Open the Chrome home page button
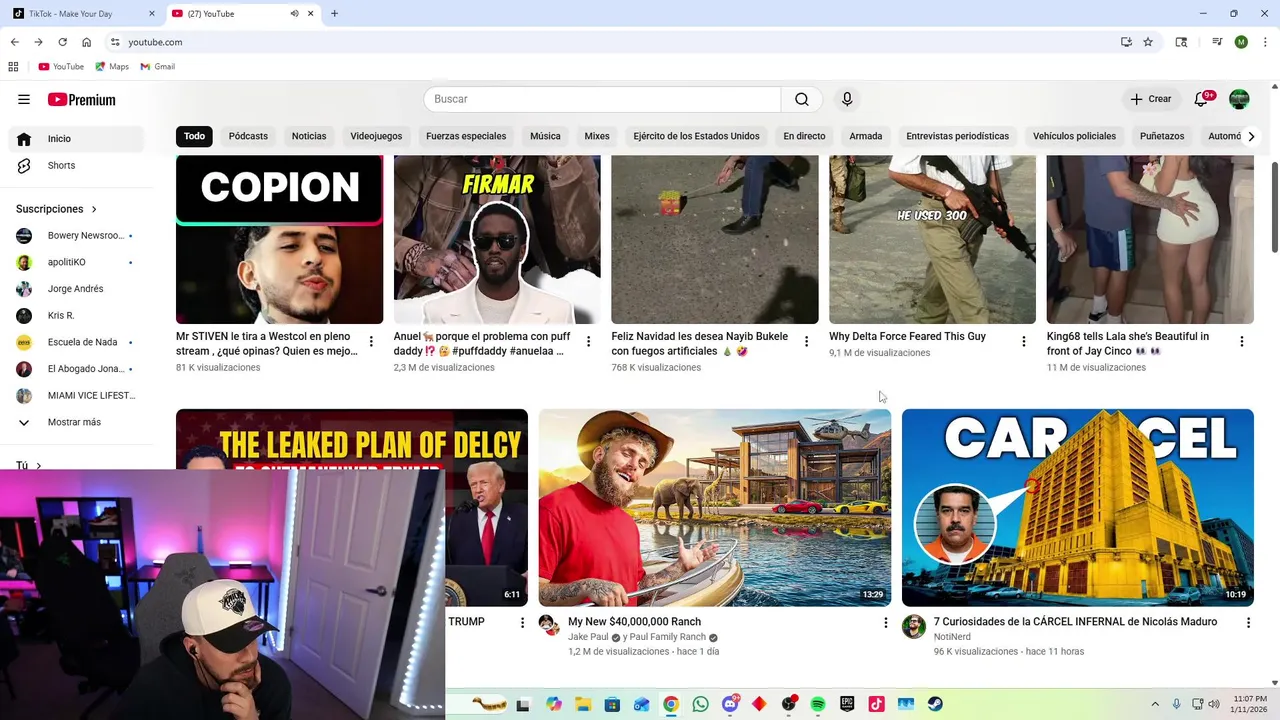The image size is (1280, 720). tap(86, 42)
